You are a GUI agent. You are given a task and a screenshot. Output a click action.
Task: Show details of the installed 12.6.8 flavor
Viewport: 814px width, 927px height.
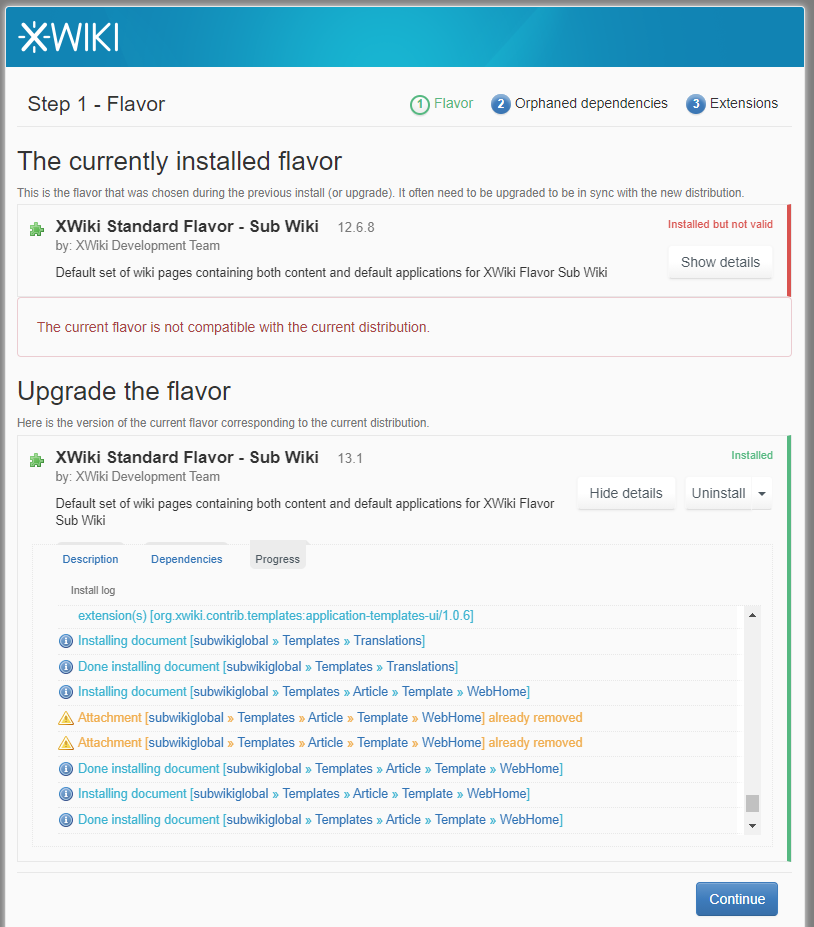click(x=720, y=262)
